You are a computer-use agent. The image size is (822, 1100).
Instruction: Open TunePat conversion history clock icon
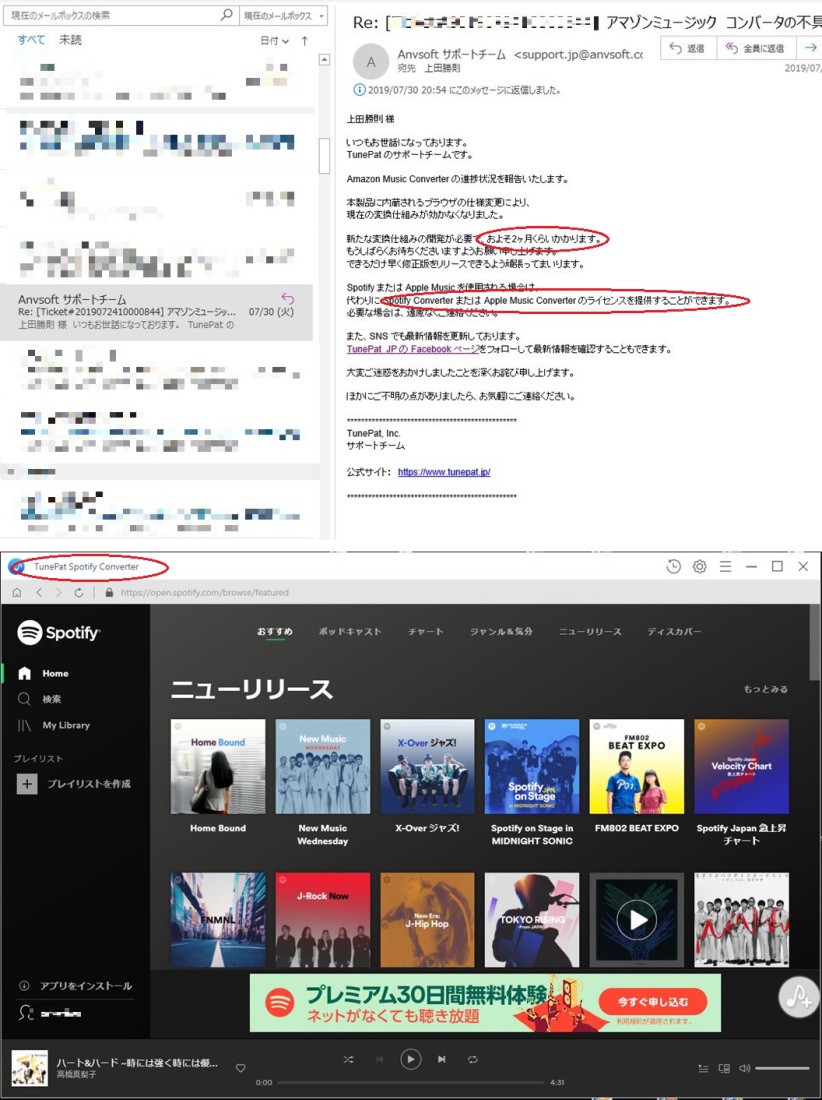coord(673,566)
